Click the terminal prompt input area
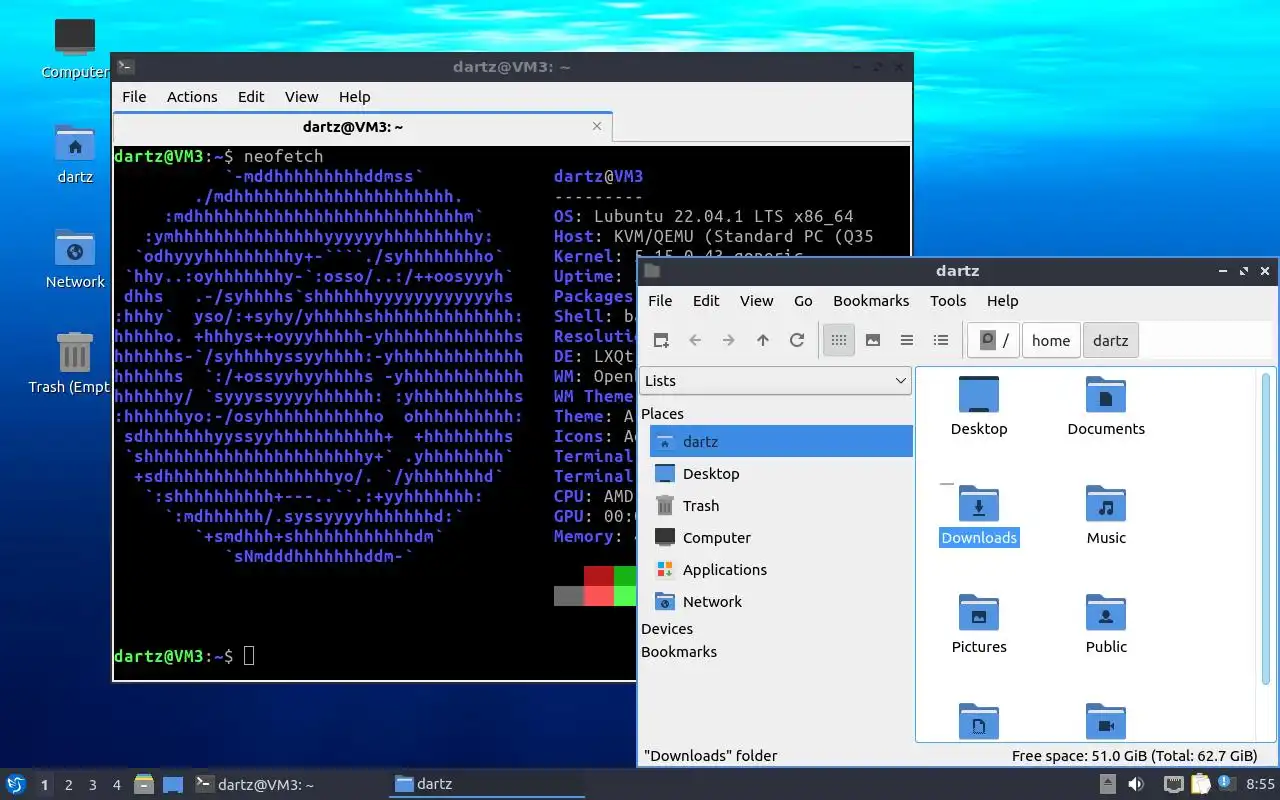1280x800 pixels. (249, 656)
